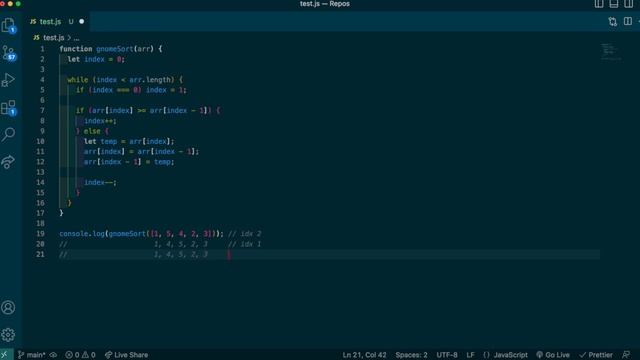Open the Live Share view icon
This screenshot has height=360, width=640.
(x=8, y=162)
